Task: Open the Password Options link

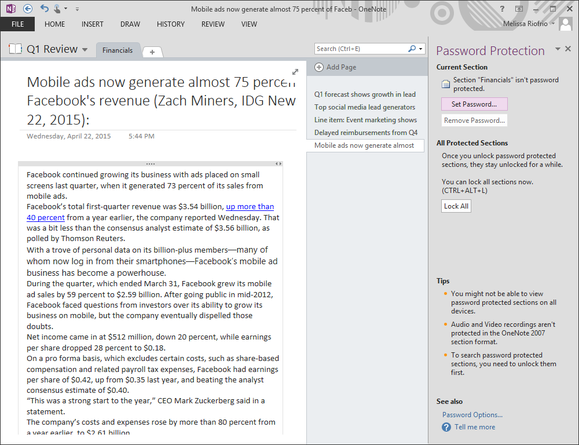Action: tap(472, 415)
